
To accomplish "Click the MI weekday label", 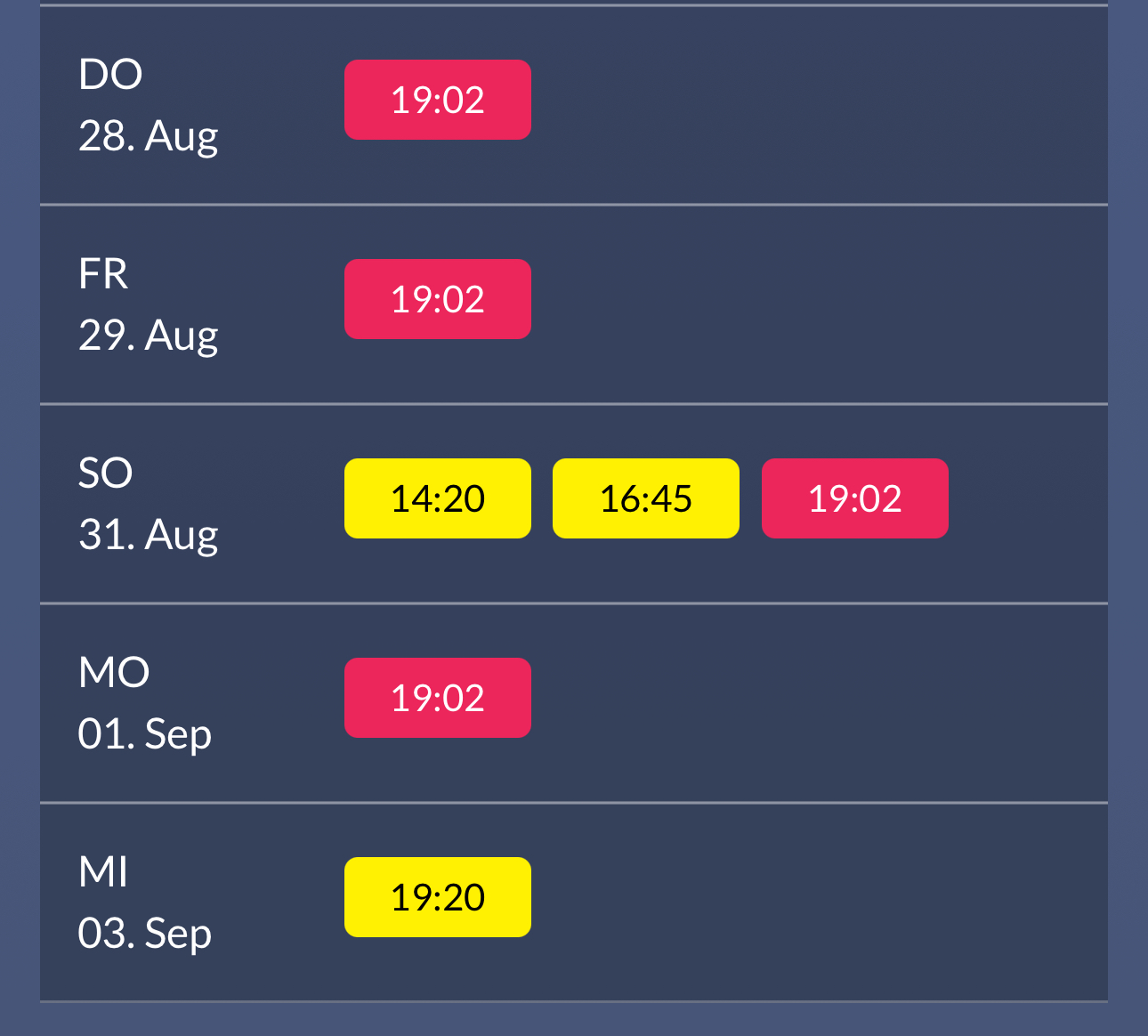I will (x=103, y=872).
